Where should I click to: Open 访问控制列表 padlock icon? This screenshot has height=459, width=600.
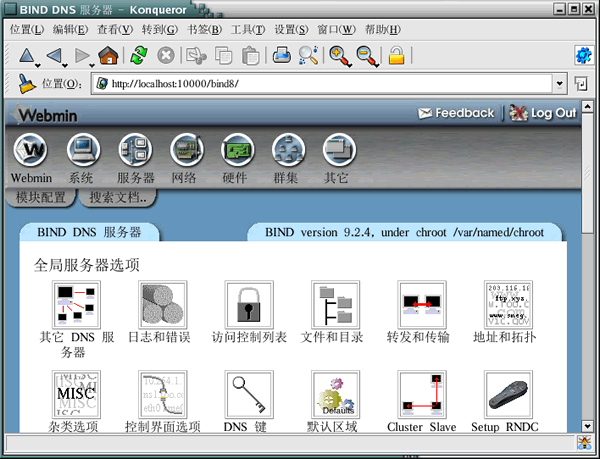(249, 305)
